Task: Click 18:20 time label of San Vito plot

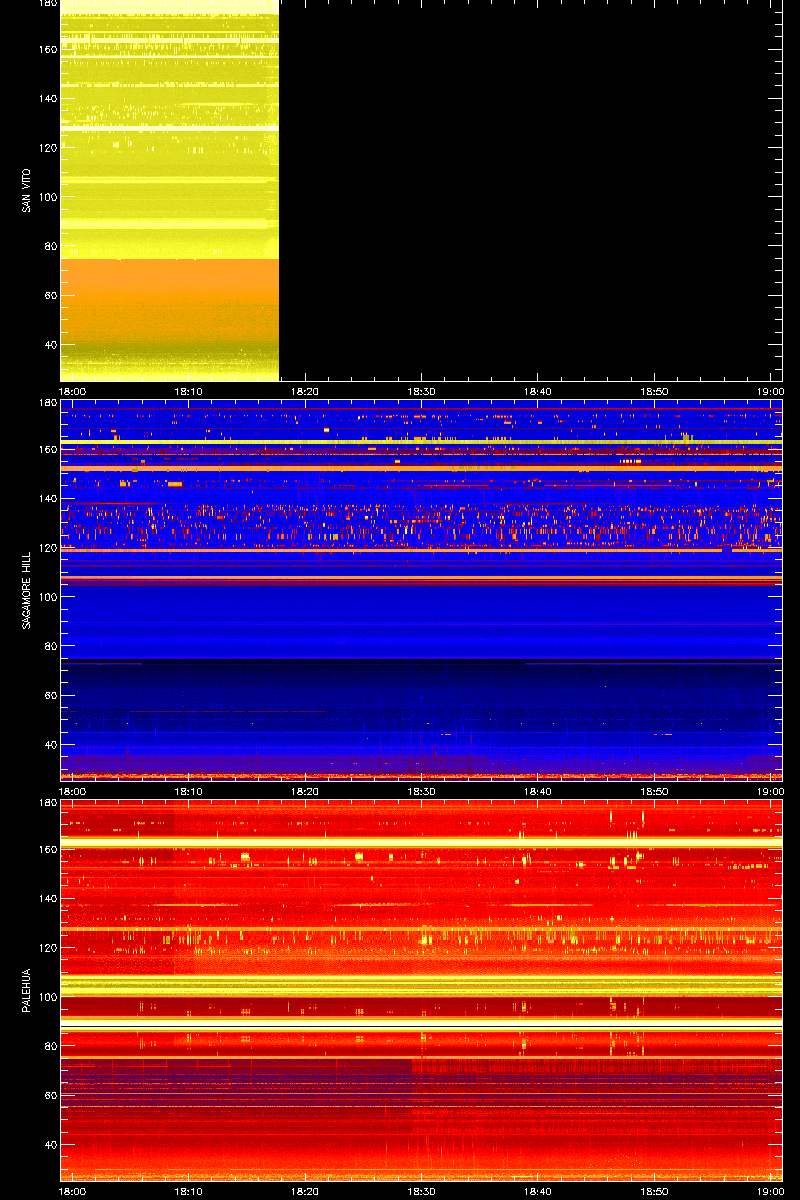Action: point(305,392)
